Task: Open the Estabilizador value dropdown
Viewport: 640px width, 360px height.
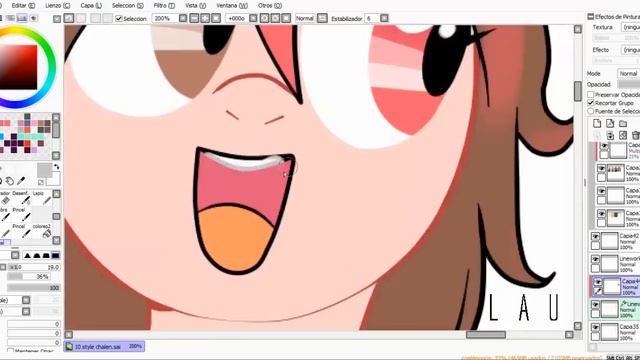Action: 384,18
